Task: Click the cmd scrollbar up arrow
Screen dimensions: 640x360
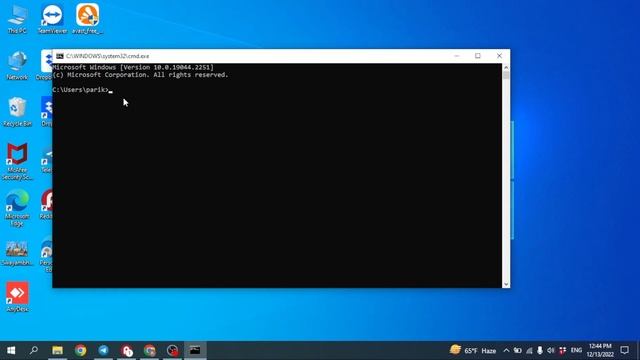Action: (x=506, y=67)
